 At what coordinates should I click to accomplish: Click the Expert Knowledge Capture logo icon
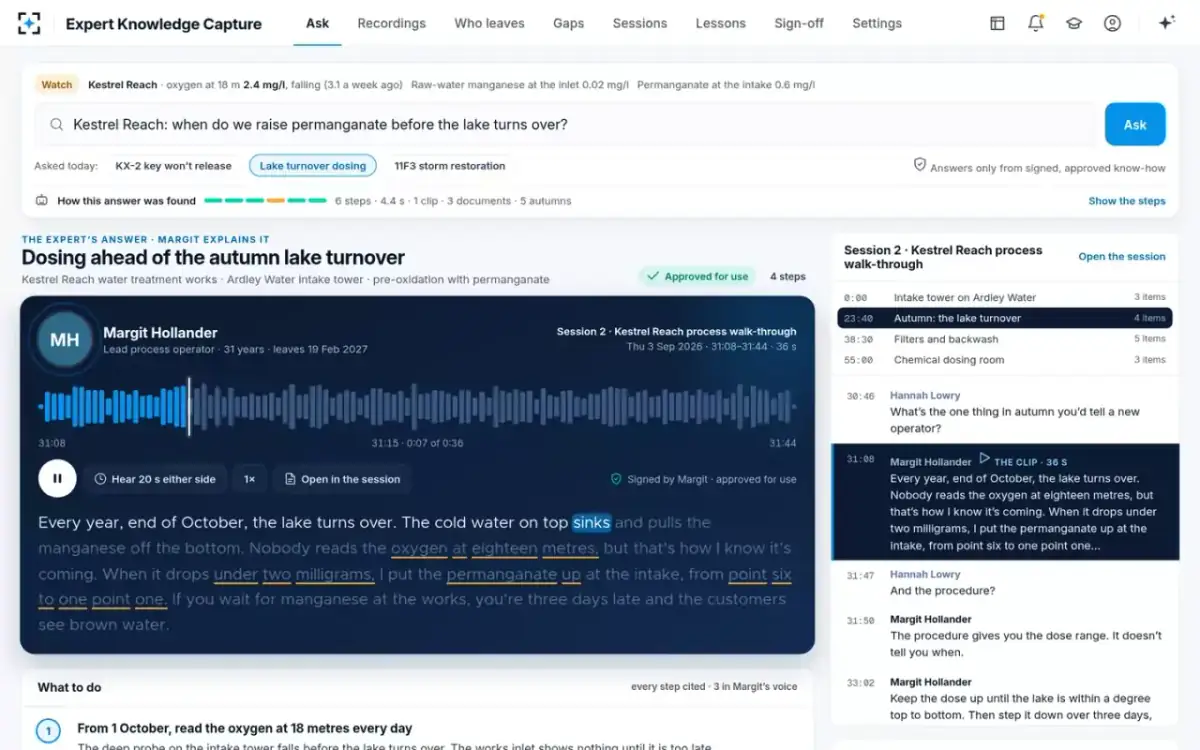(30, 23)
